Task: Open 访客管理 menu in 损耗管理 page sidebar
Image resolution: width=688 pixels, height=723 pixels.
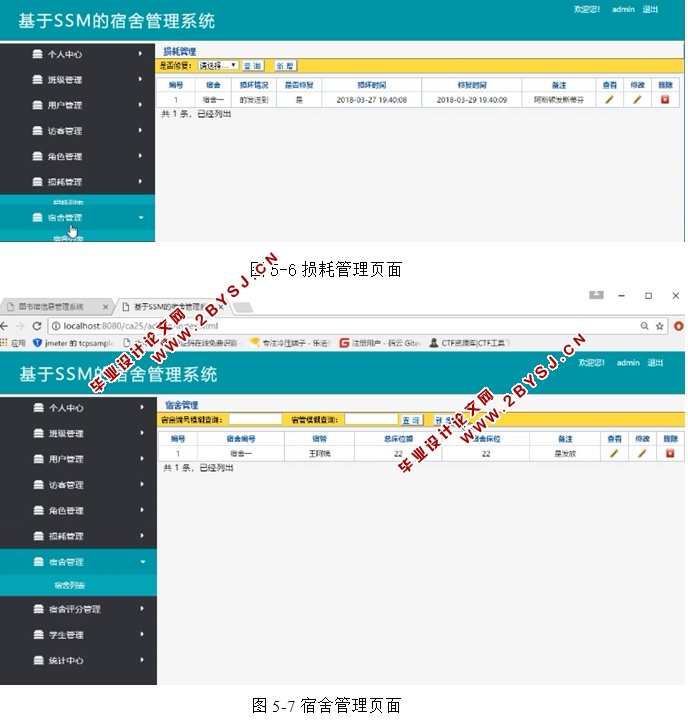Action: (65, 131)
